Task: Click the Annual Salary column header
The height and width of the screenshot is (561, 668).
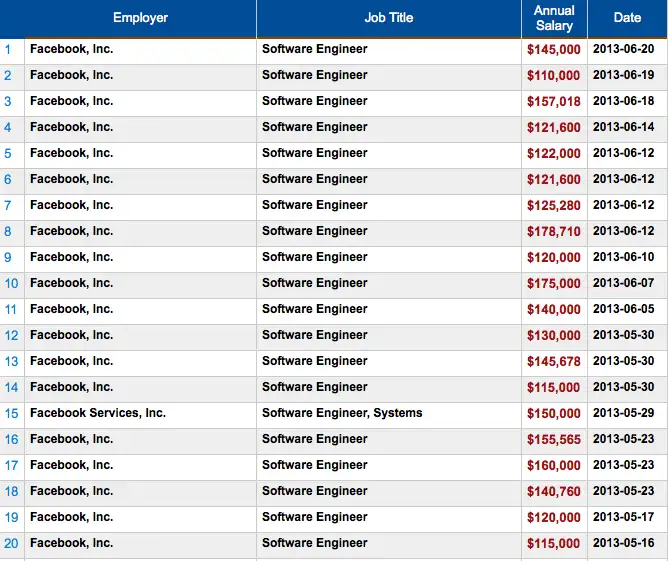Action: pos(554,18)
